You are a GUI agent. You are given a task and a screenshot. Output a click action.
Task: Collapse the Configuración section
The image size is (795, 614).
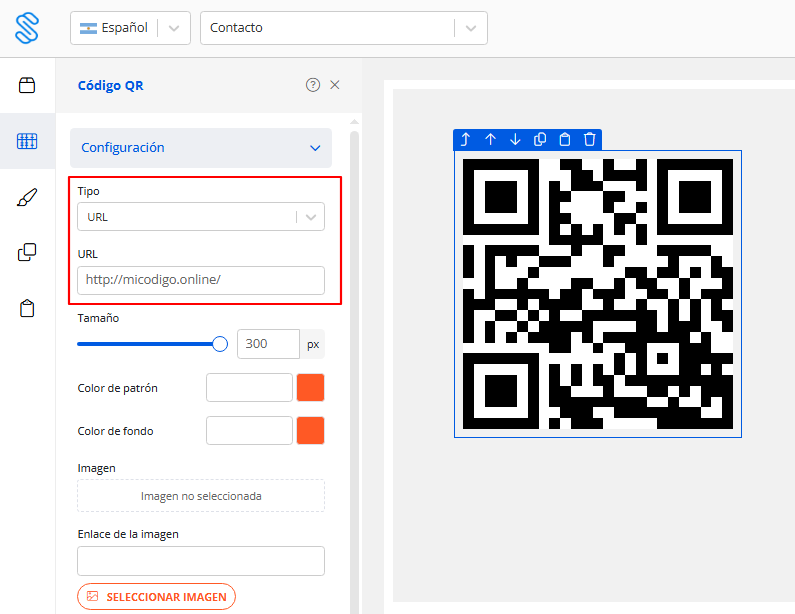click(201, 148)
